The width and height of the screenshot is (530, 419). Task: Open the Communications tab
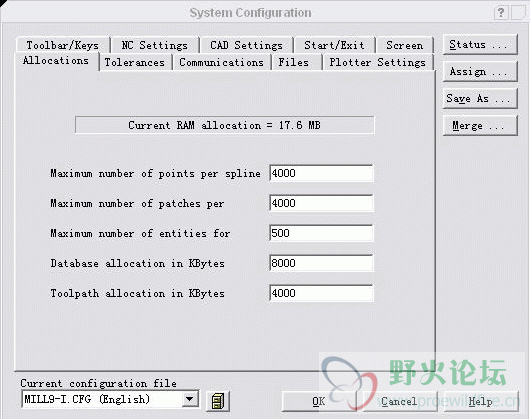click(221, 63)
